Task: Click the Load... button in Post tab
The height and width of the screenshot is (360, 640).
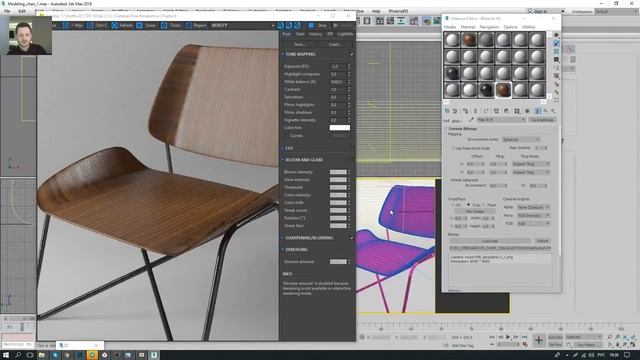Action: point(335,44)
